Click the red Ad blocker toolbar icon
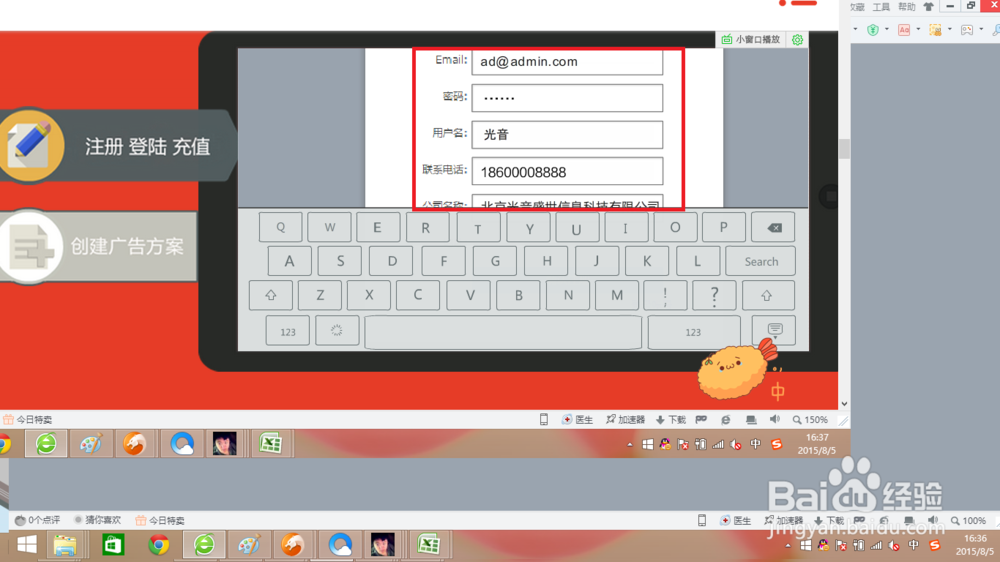This screenshot has width=1000, height=562. coord(904,29)
